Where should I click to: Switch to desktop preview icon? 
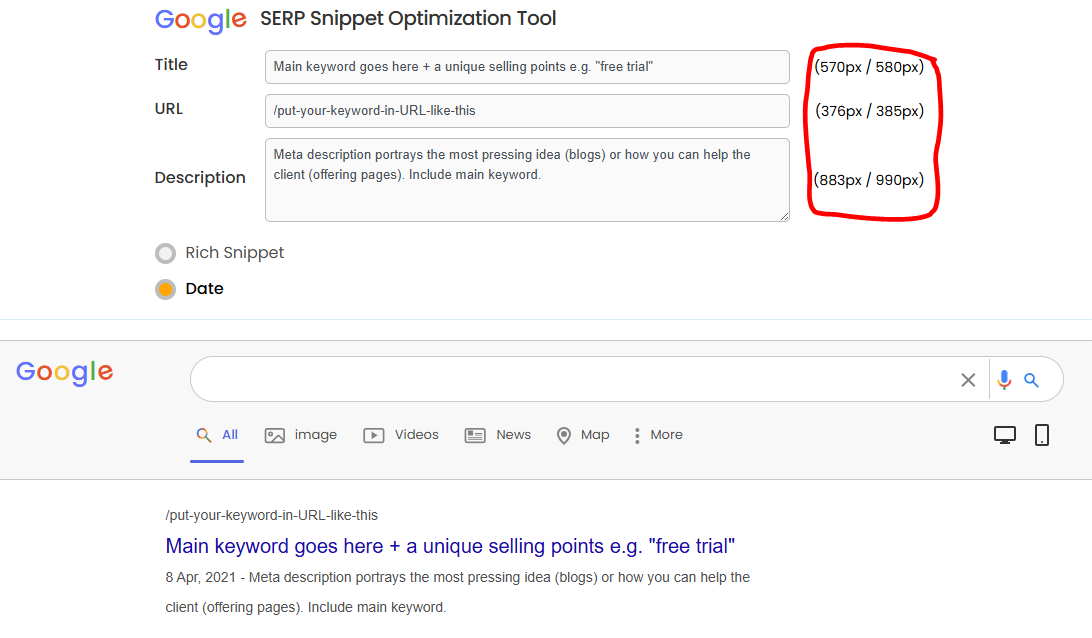click(x=1004, y=435)
